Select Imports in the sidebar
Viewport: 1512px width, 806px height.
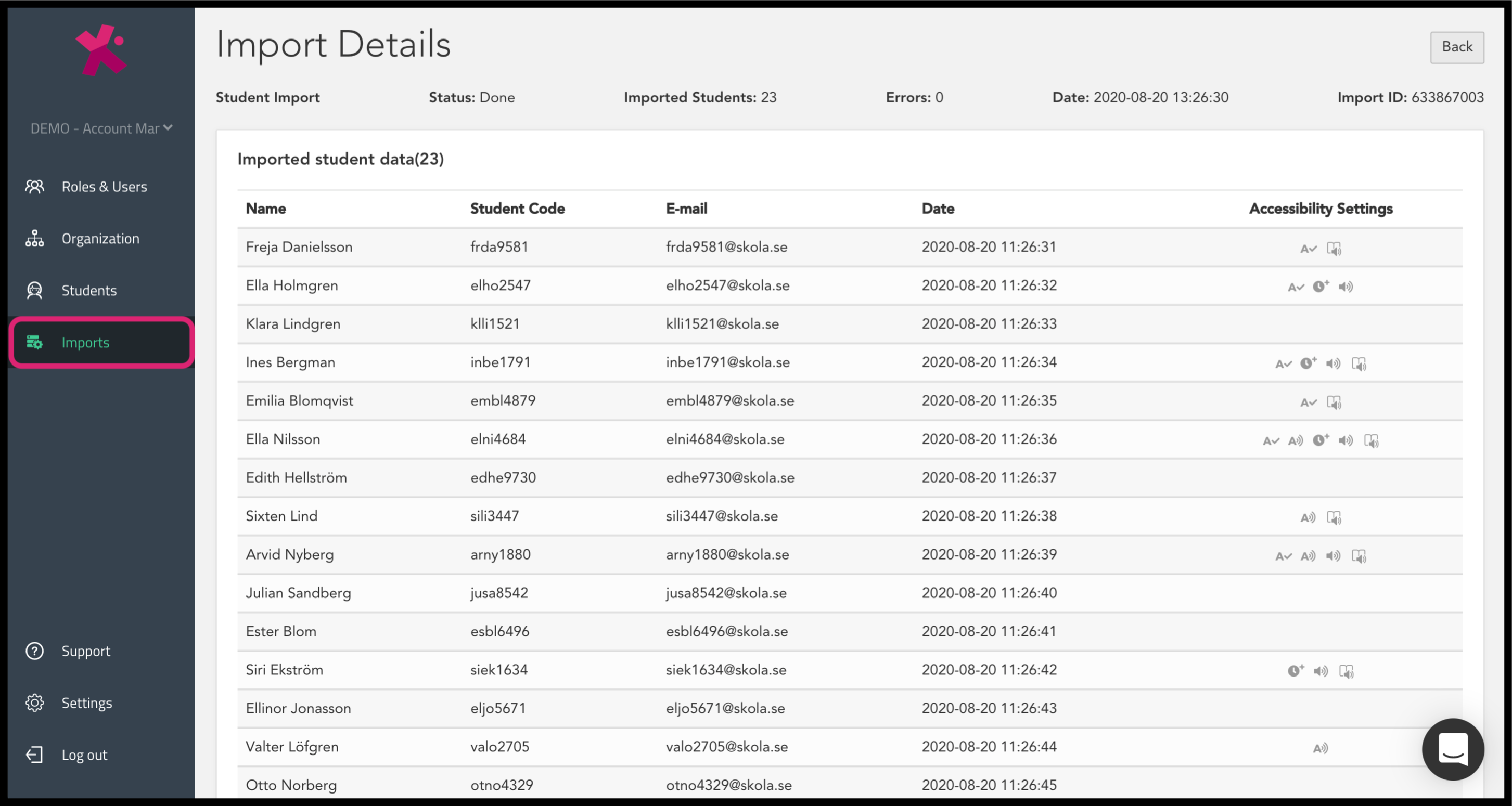coord(101,342)
